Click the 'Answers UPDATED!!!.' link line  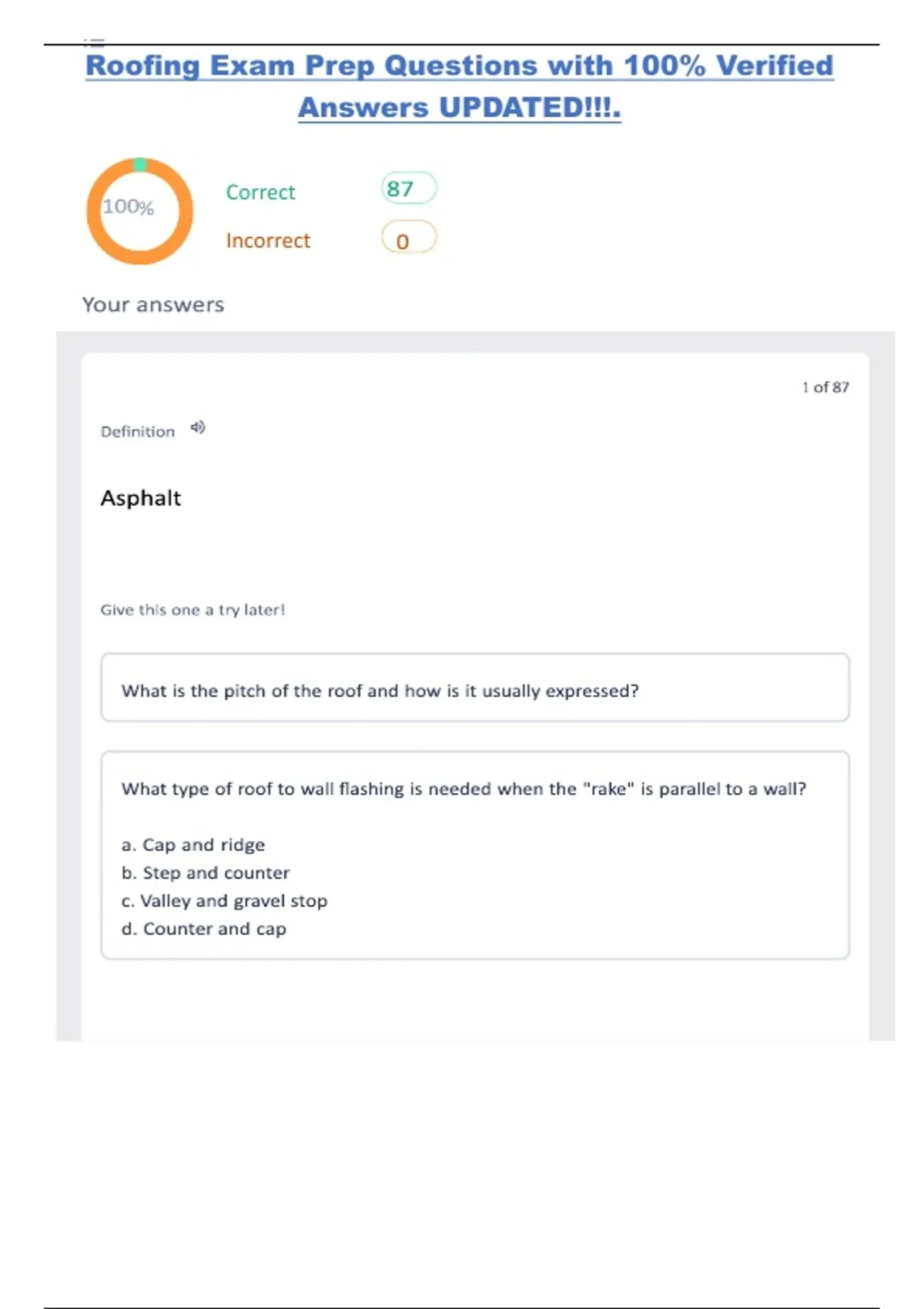pos(459,108)
